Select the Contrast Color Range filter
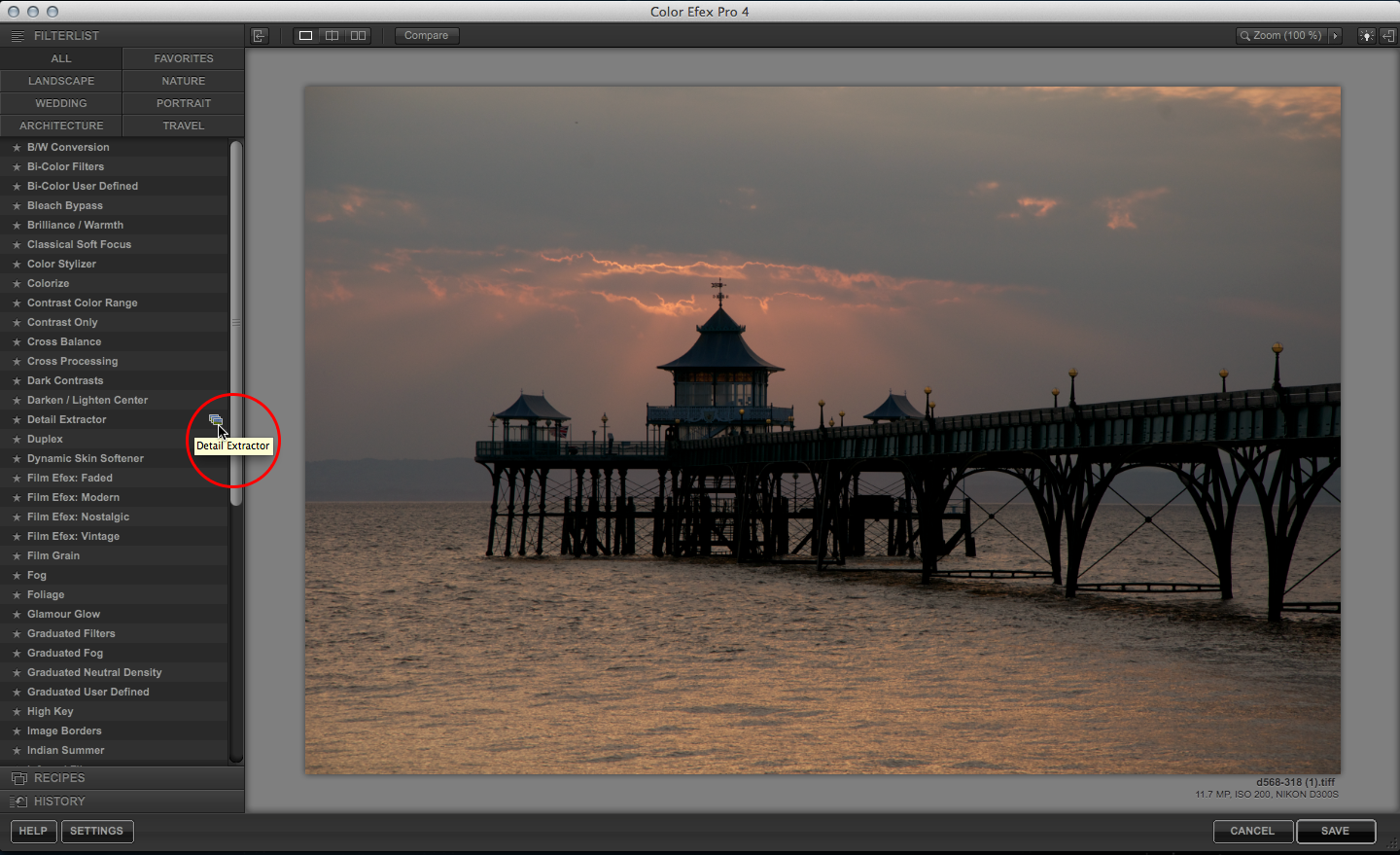 pyautogui.click(x=114, y=303)
